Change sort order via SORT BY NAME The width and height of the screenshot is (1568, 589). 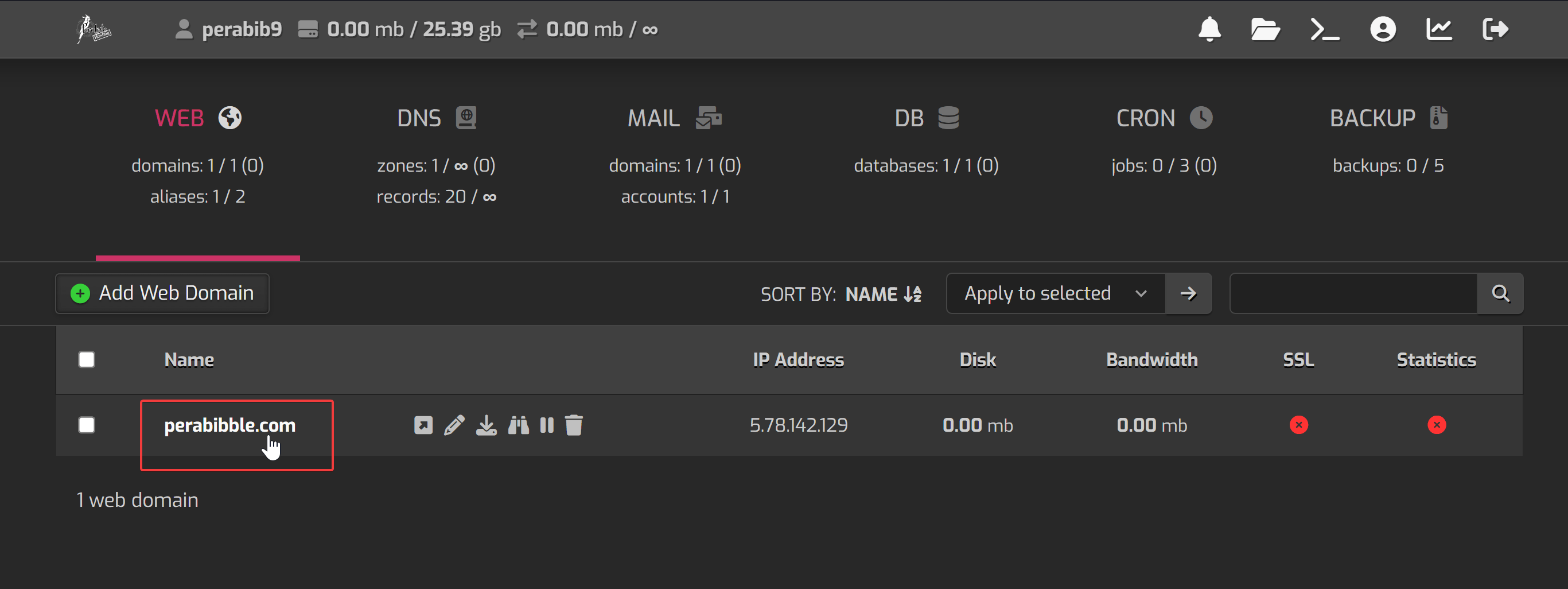882,294
